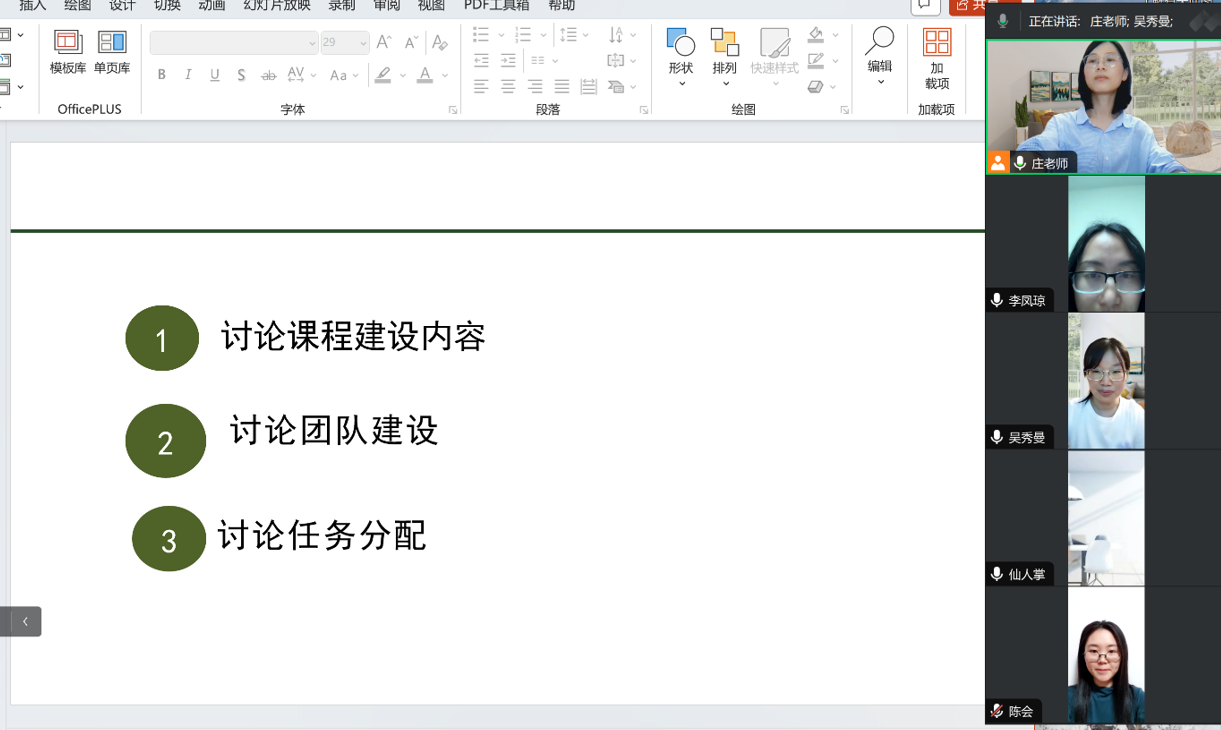
Task: Select the 讨论团队建设 text on the slide
Action: click(334, 431)
